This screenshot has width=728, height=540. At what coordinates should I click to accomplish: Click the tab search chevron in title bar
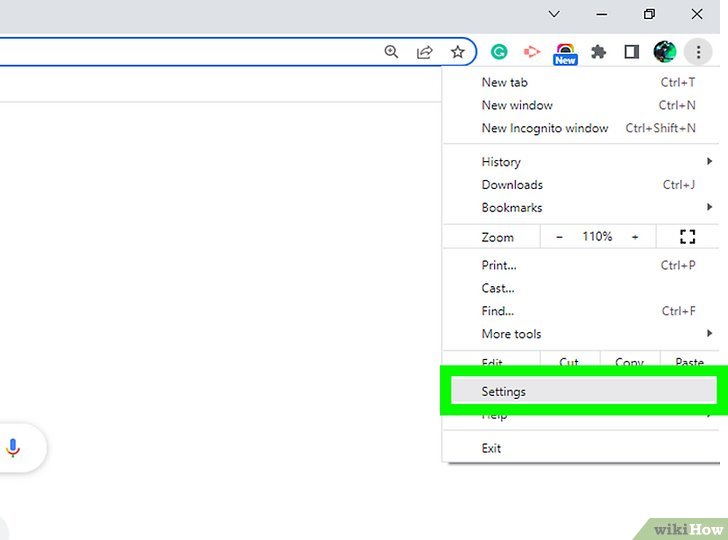pyautogui.click(x=554, y=14)
